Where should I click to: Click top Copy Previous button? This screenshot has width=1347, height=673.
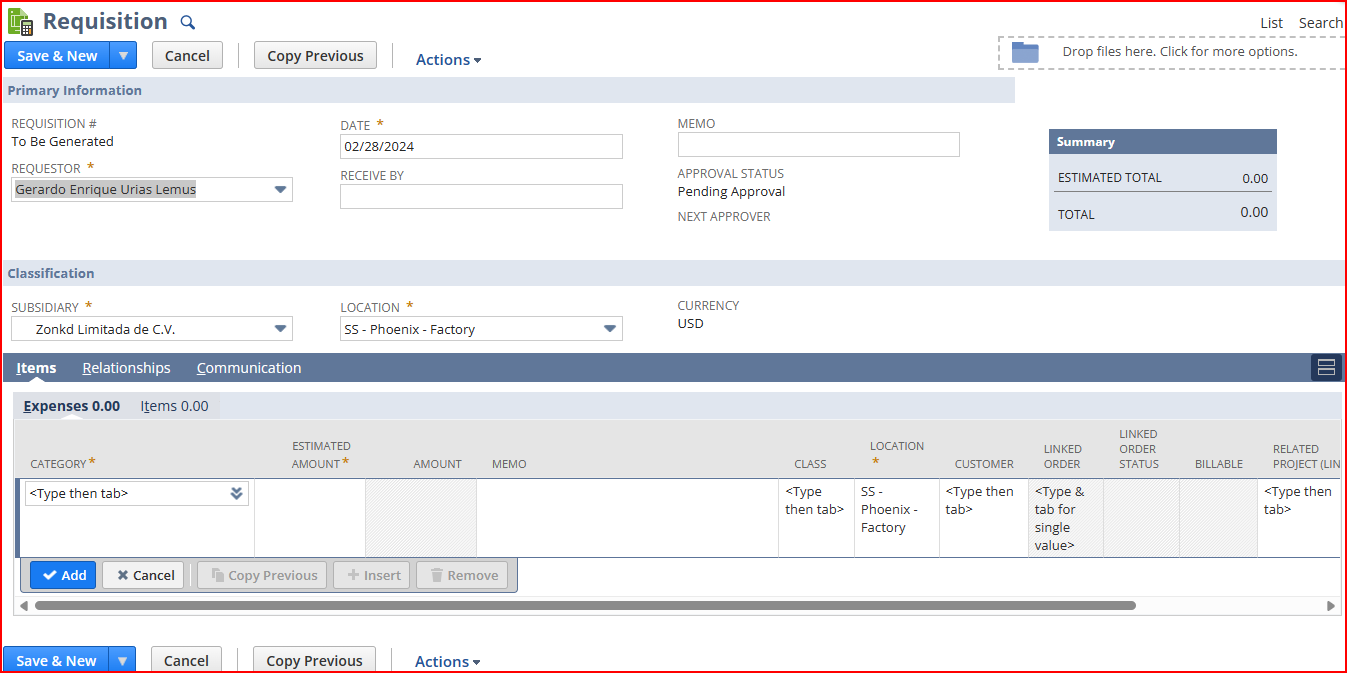tap(315, 56)
